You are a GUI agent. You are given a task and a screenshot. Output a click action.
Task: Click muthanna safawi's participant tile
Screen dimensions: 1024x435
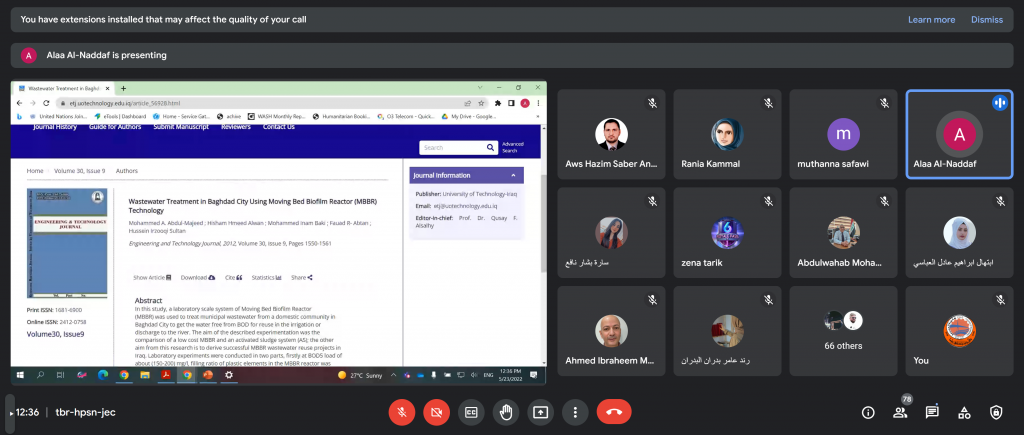[x=843, y=134]
